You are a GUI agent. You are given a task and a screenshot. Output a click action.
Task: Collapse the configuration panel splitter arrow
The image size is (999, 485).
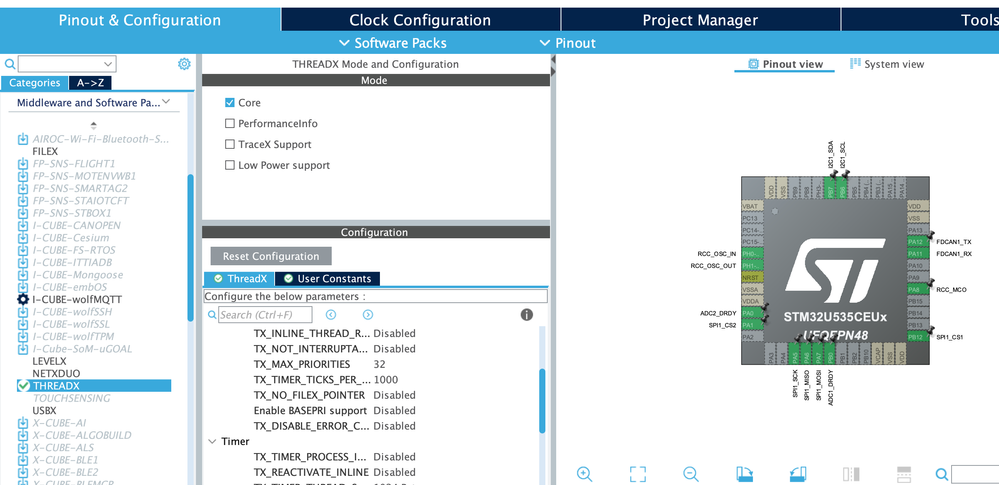(x=553, y=60)
